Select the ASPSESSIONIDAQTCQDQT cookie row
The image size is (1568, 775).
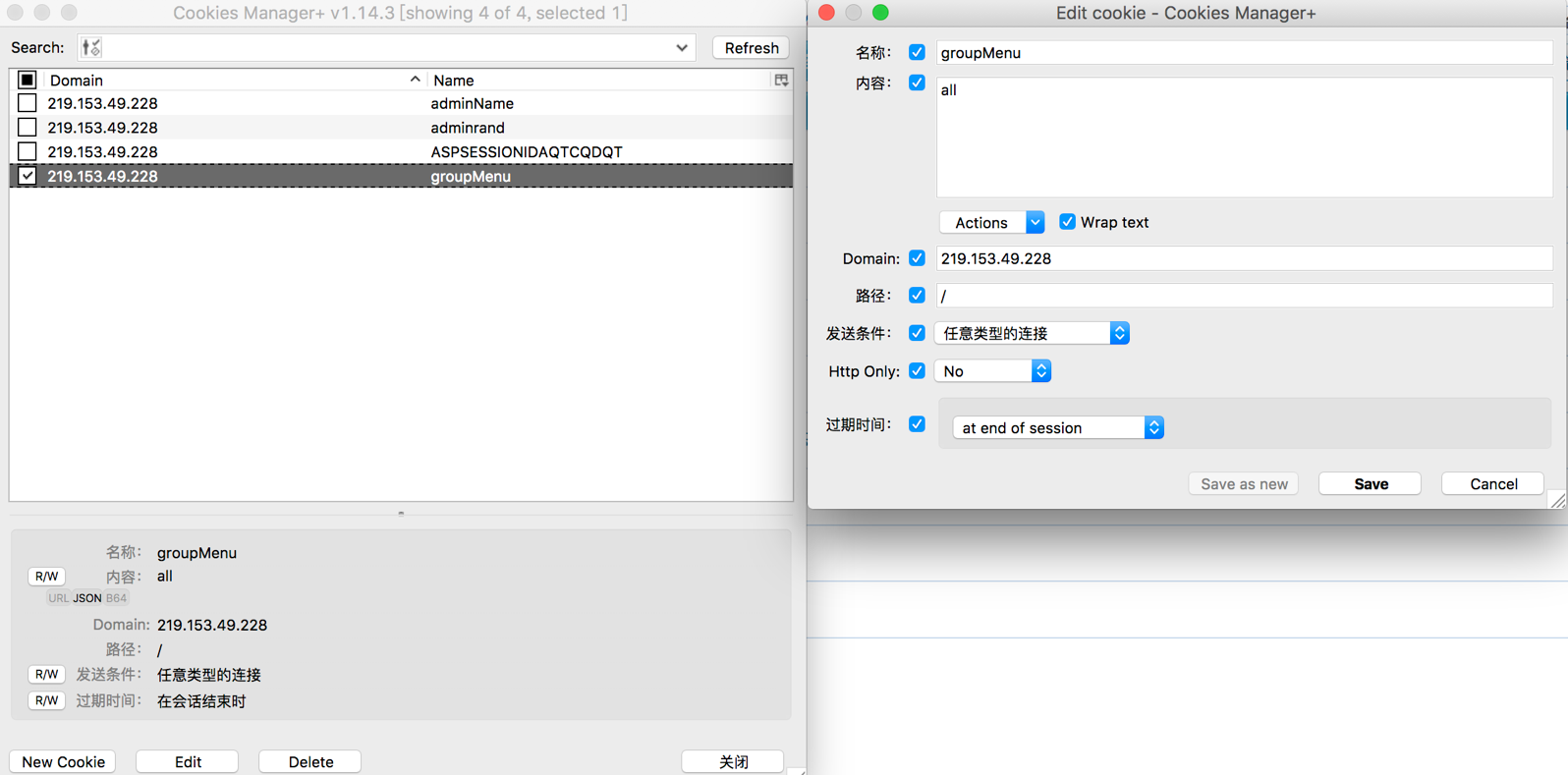pyautogui.click(x=526, y=152)
